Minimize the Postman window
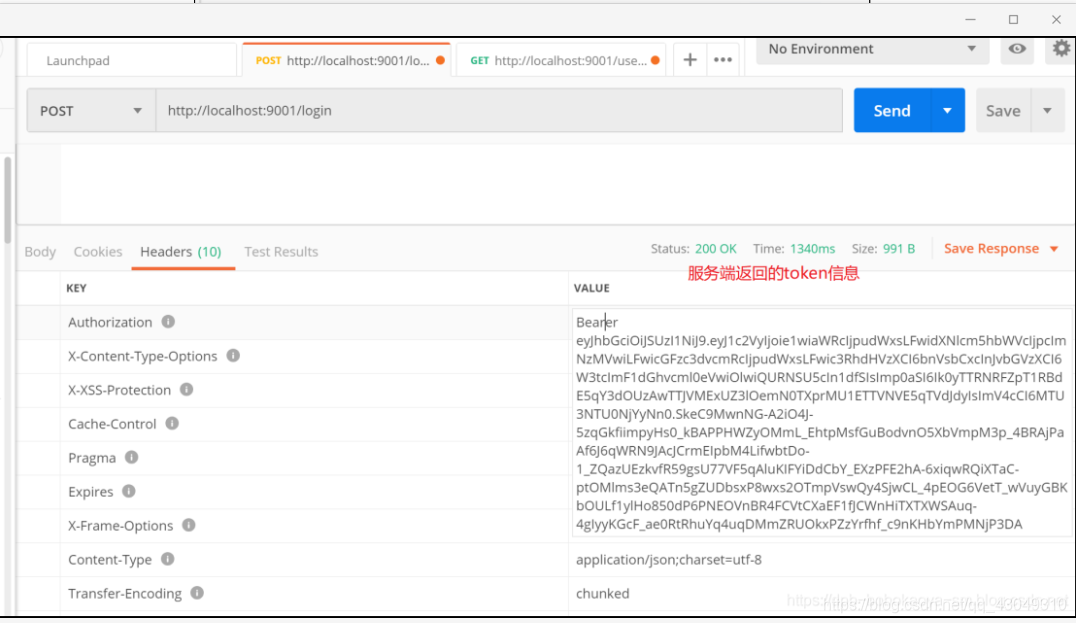 [970, 19]
